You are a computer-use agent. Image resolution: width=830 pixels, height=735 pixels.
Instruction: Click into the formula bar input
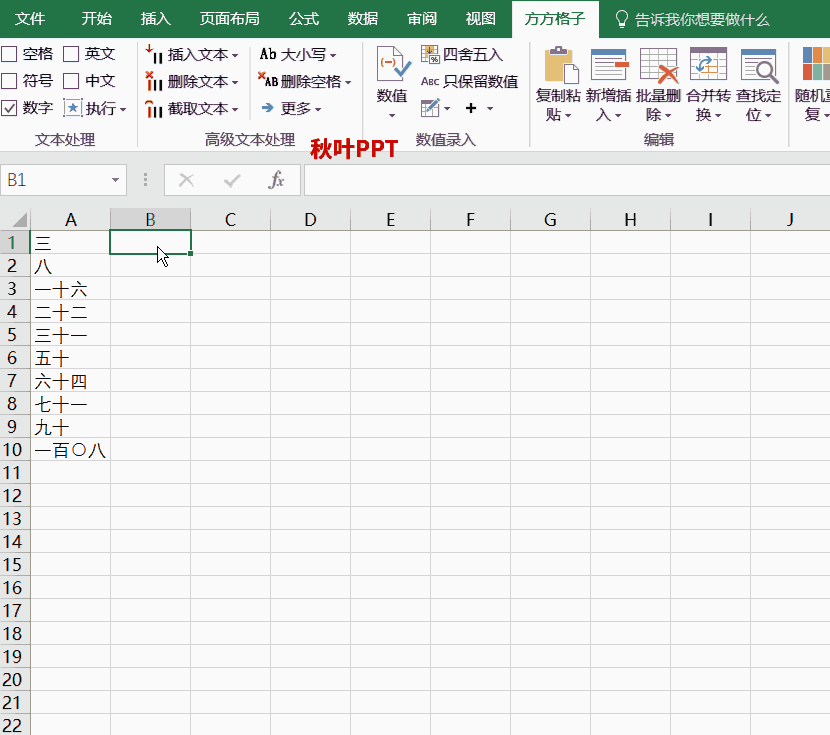coord(566,180)
